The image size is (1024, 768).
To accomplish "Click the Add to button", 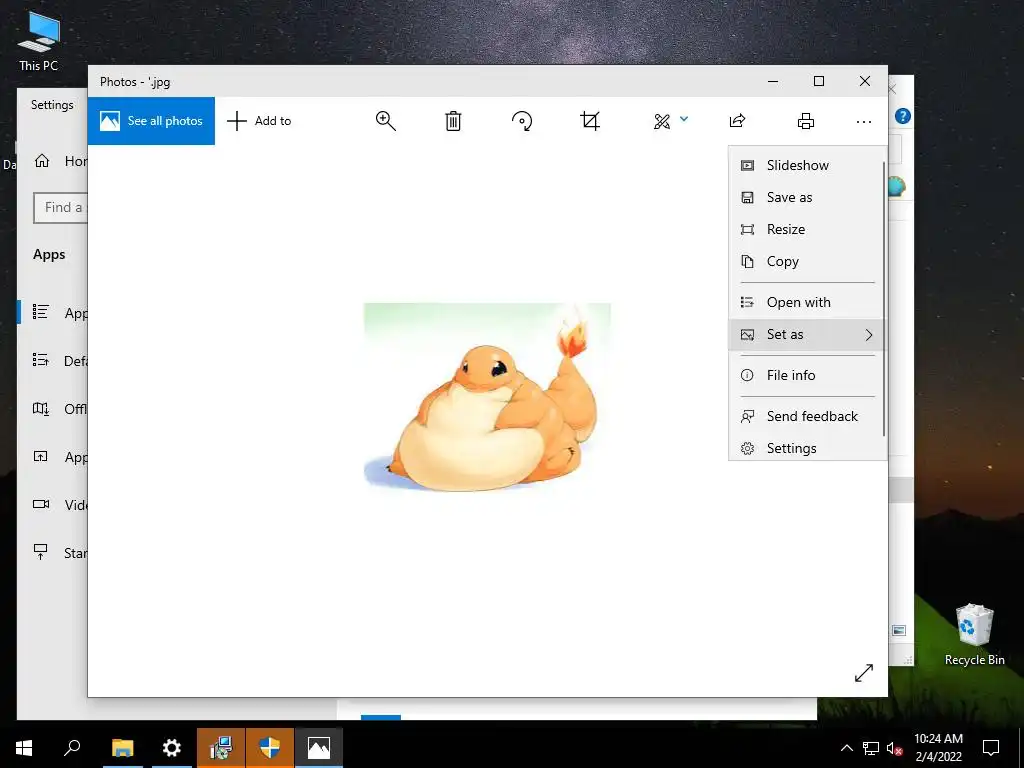I will click(259, 121).
